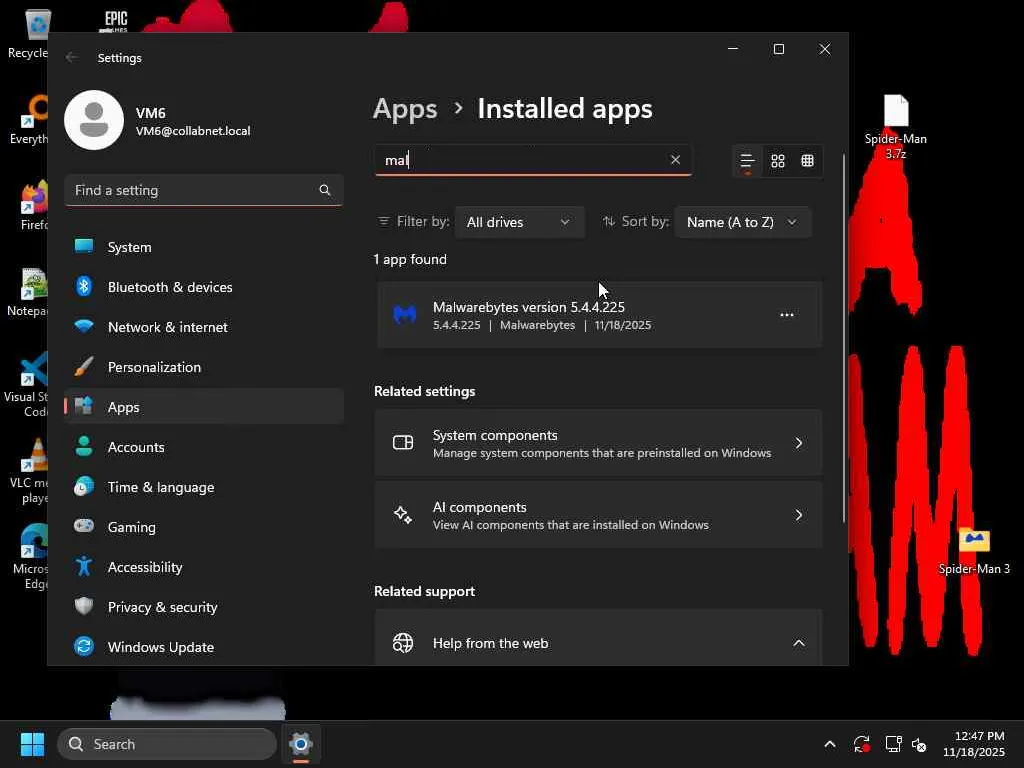
Task: Click the System monitor icon
Action: 84,246
